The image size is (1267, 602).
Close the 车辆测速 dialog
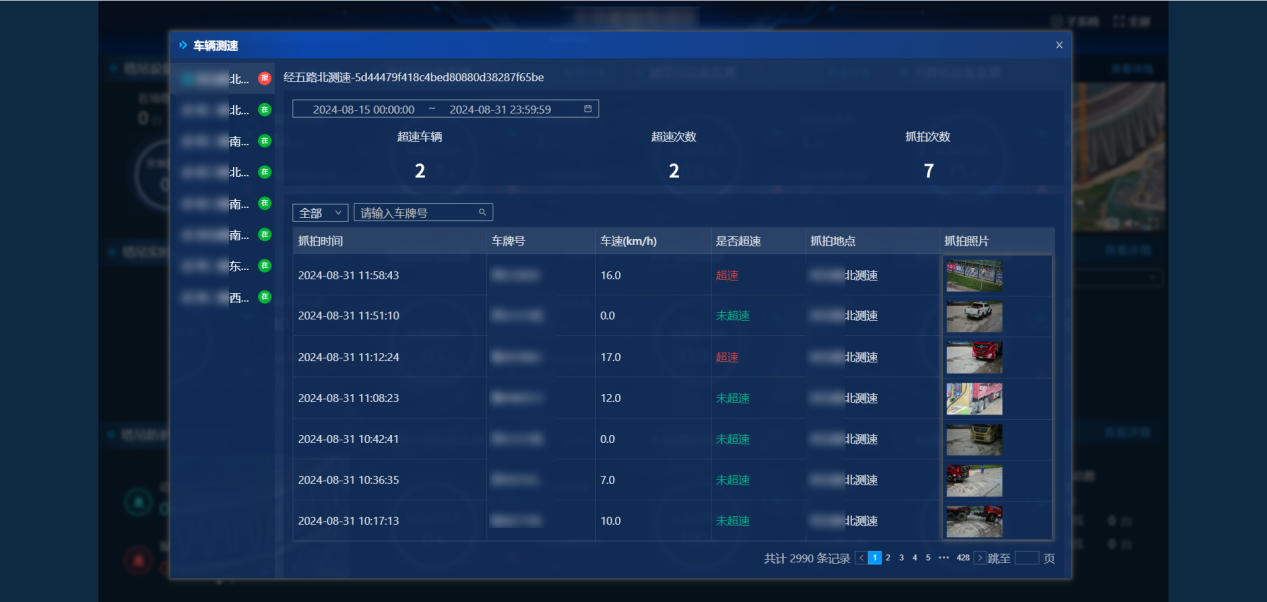pos(1059,45)
